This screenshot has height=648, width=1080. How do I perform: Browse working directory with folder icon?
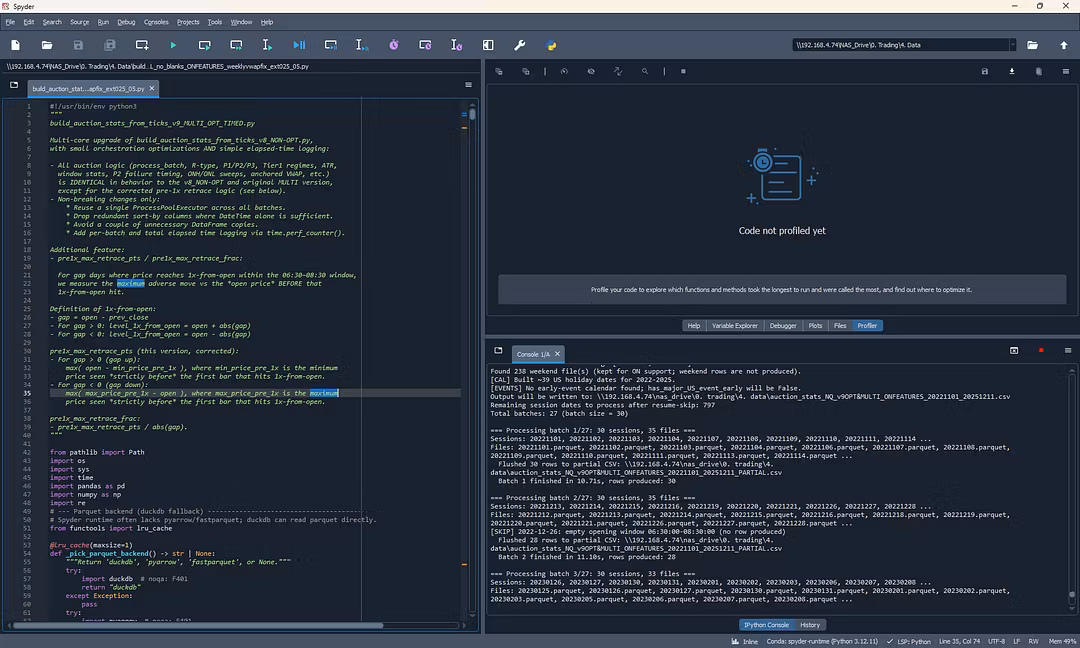pos(1033,45)
